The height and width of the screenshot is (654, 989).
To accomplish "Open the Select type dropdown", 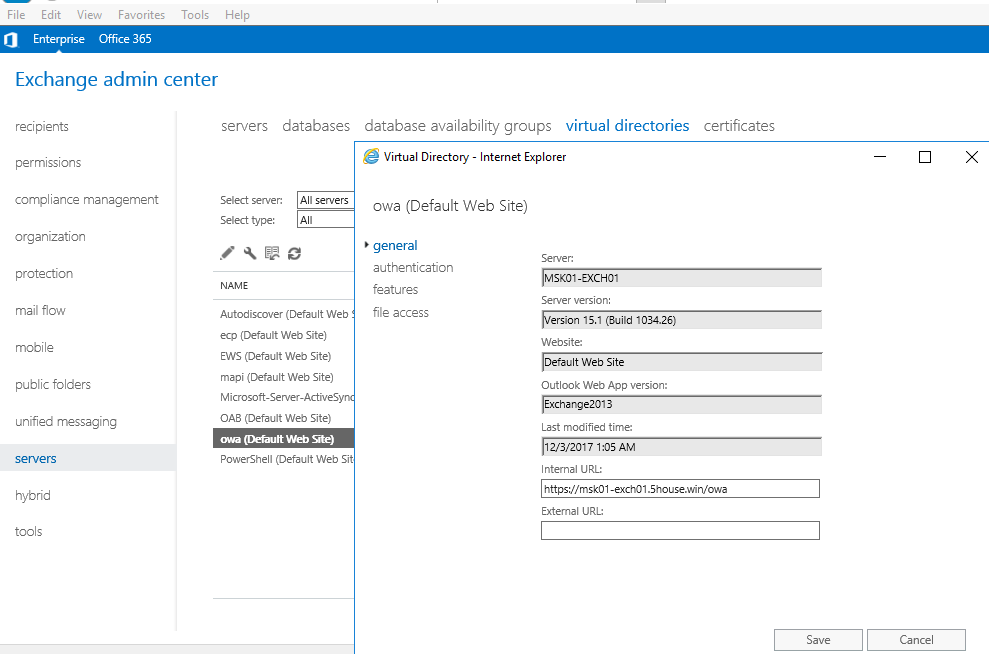I will click(326, 220).
